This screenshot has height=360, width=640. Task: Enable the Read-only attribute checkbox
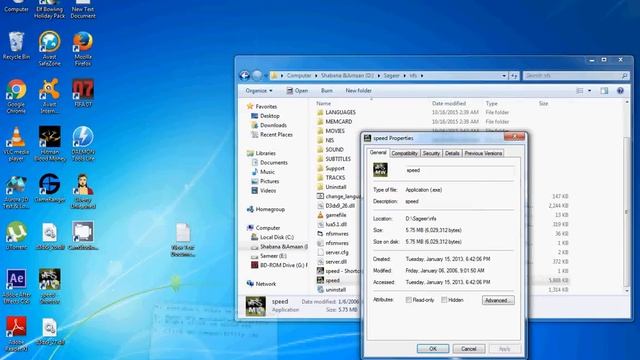[409, 300]
